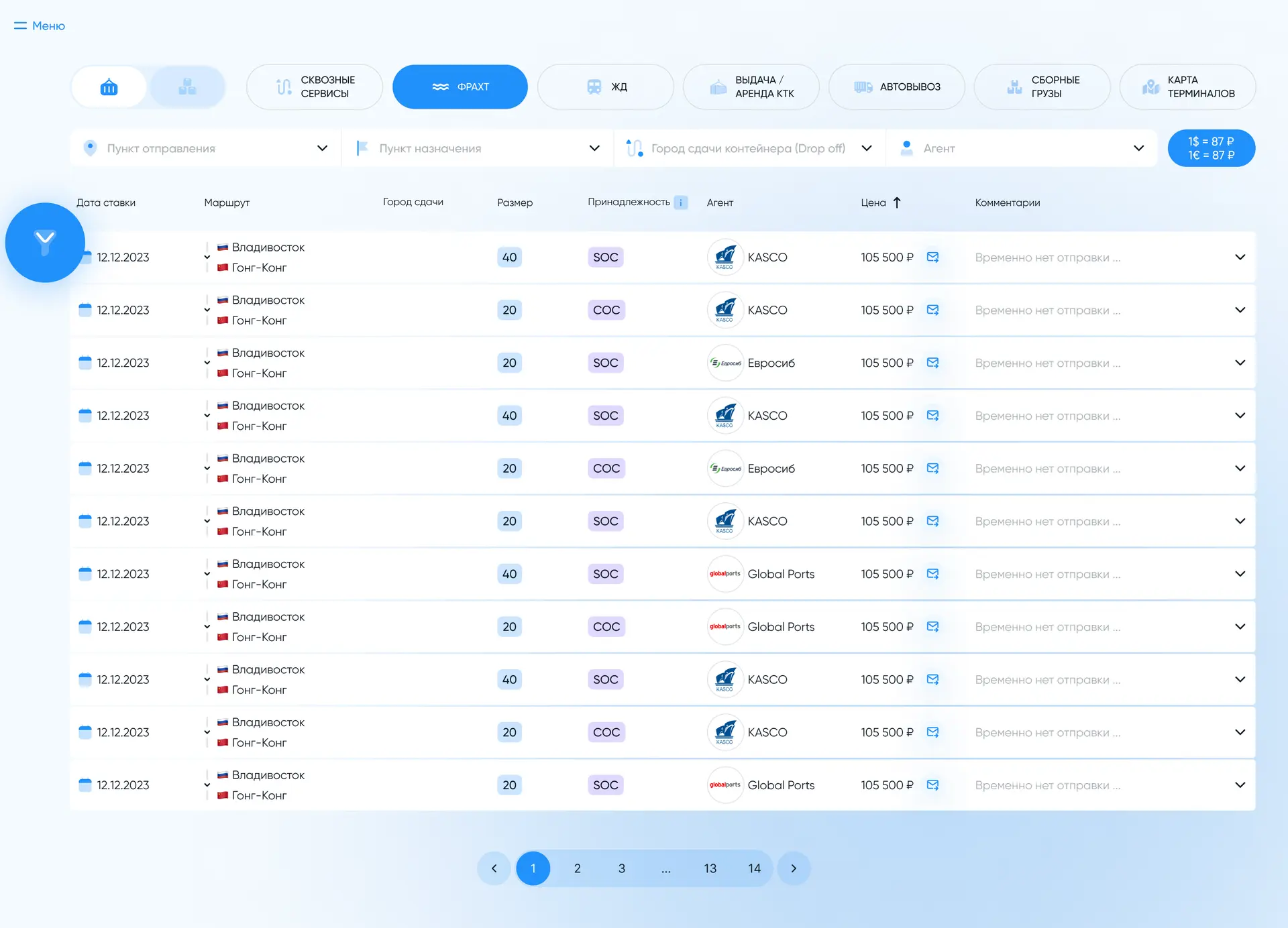
Task: Open the Автовывоз tab
Action: coord(896,86)
